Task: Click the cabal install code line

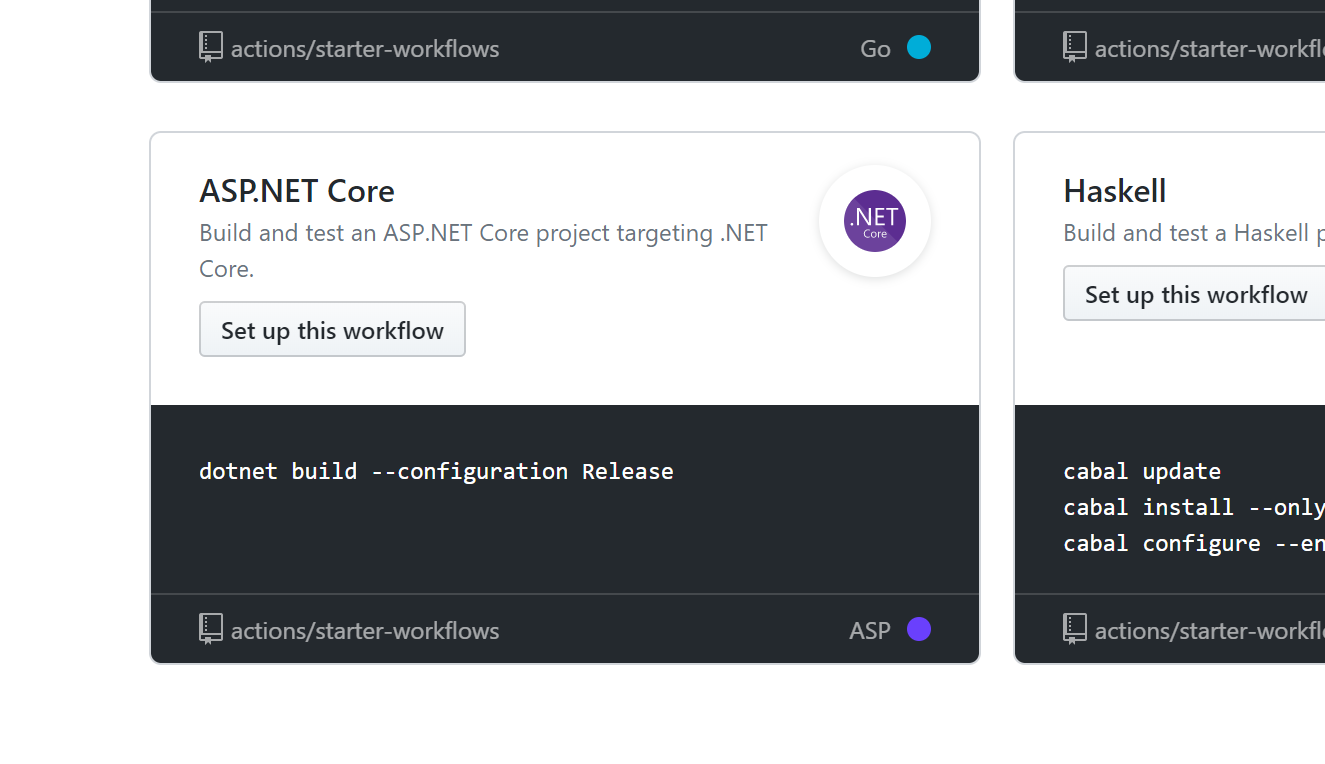Action: (1194, 507)
